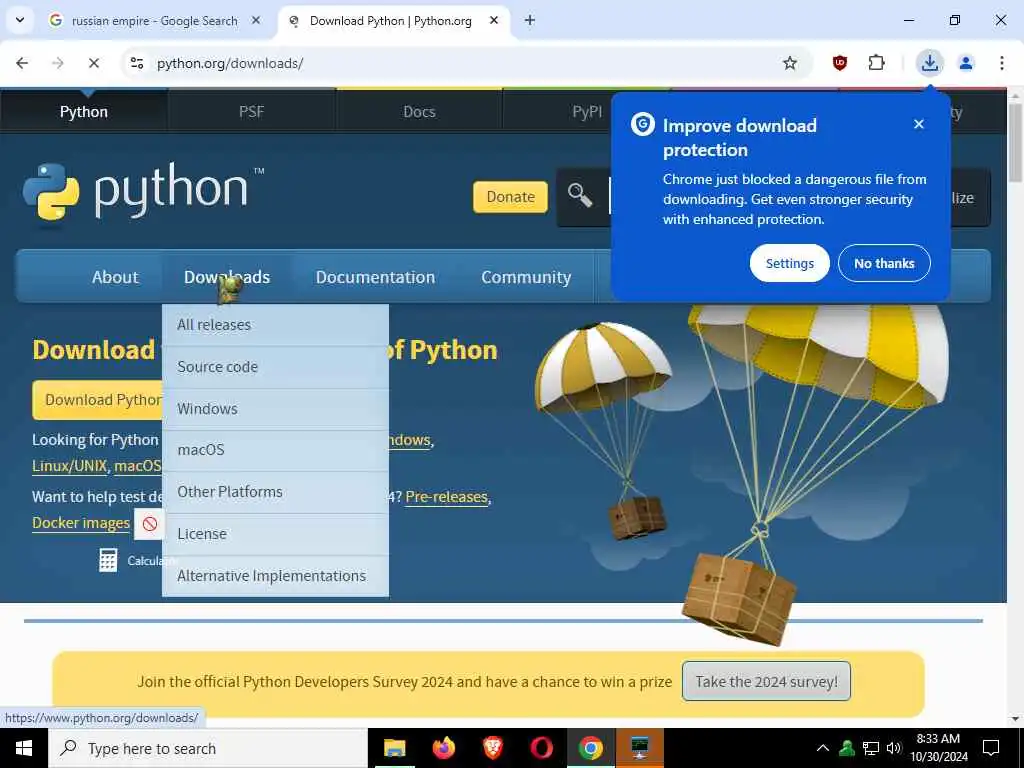Screen dimensions: 1024x768
Task: Open the Chrome profile avatar icon
Action: tap(966, 63)
